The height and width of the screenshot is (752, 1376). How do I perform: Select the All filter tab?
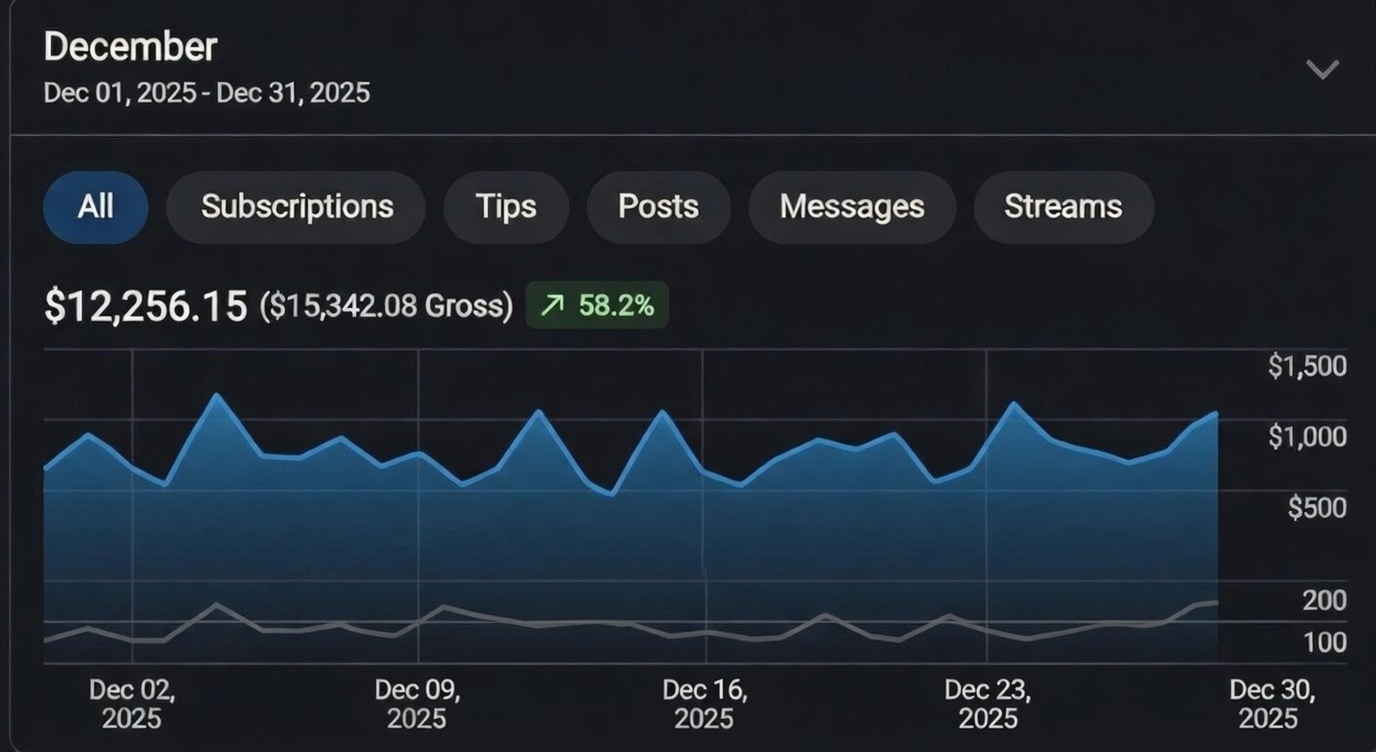(96, 207)
